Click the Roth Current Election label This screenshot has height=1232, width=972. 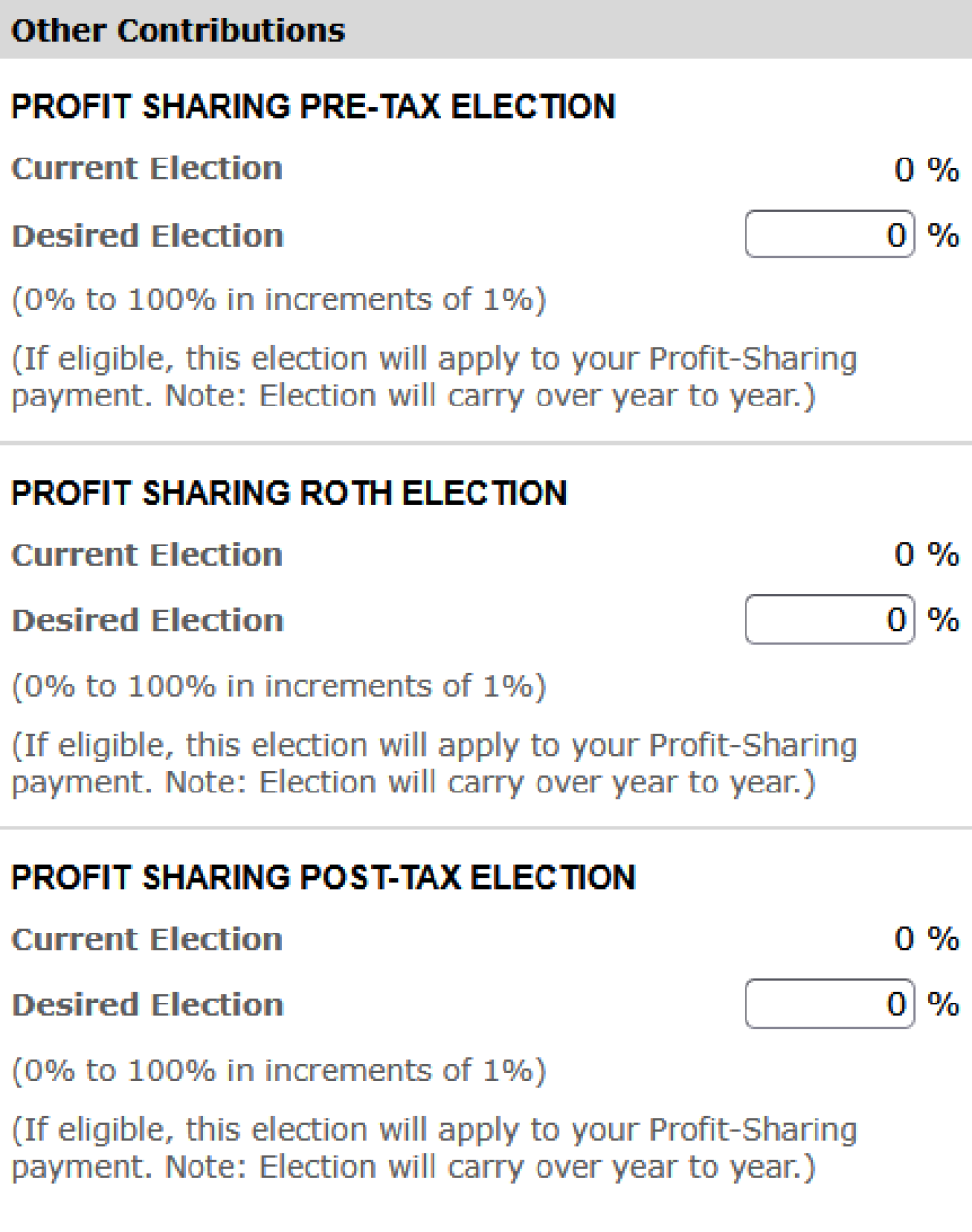(x=147, y=553)
